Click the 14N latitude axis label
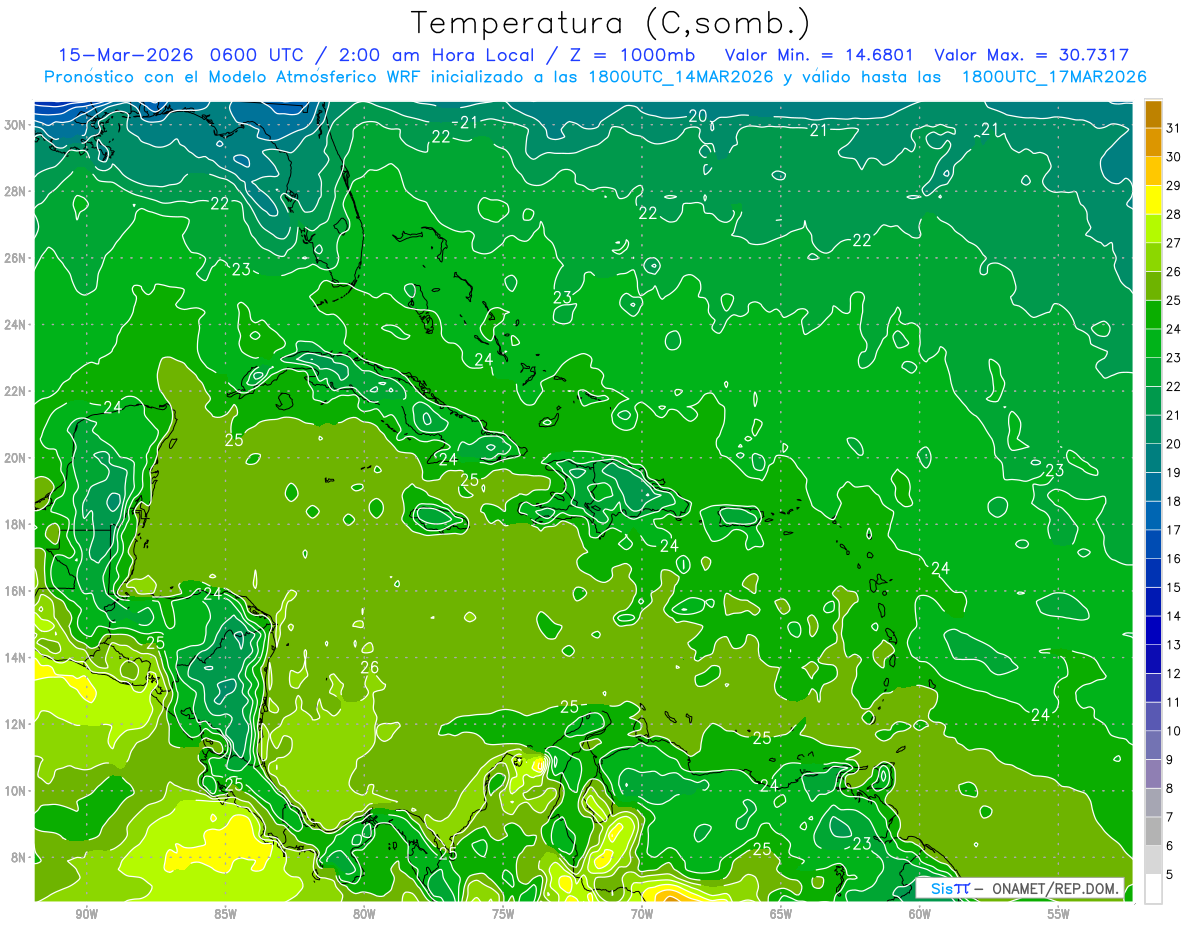The width and height of the screenshot is (1200, 927). 15,658
